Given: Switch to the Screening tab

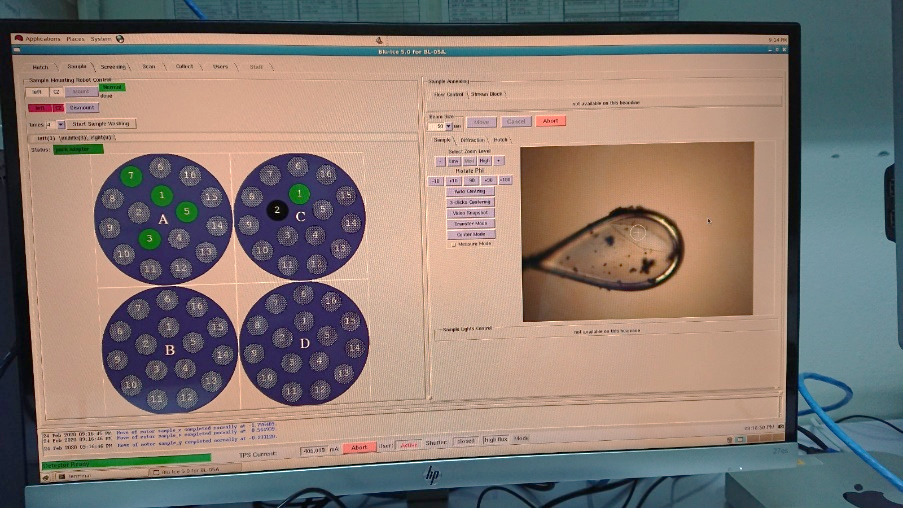Looking at the screenshot, I should coord(113,67).
